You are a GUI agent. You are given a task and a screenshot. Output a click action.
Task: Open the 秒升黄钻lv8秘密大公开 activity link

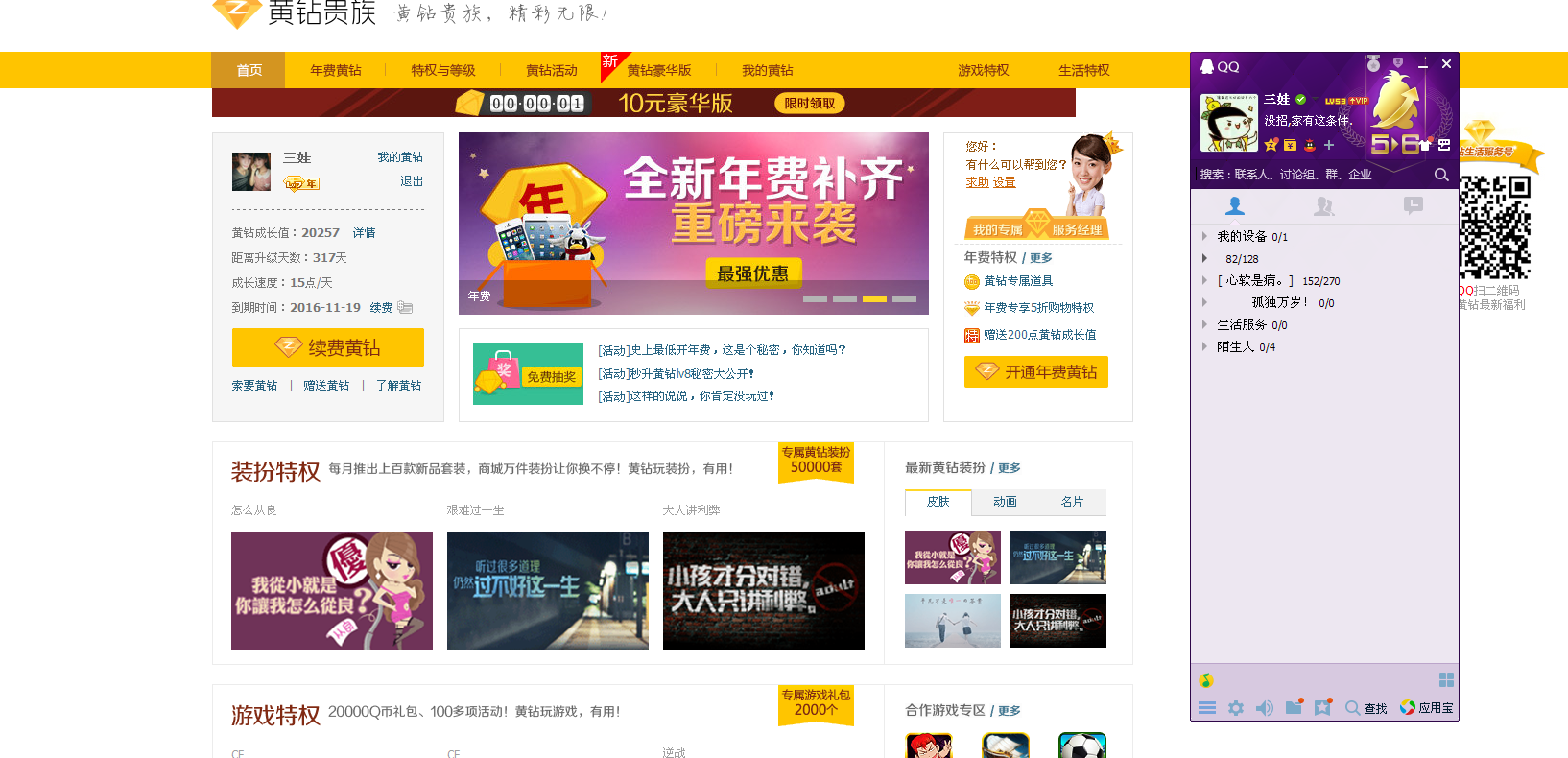[x=677, y=373]
